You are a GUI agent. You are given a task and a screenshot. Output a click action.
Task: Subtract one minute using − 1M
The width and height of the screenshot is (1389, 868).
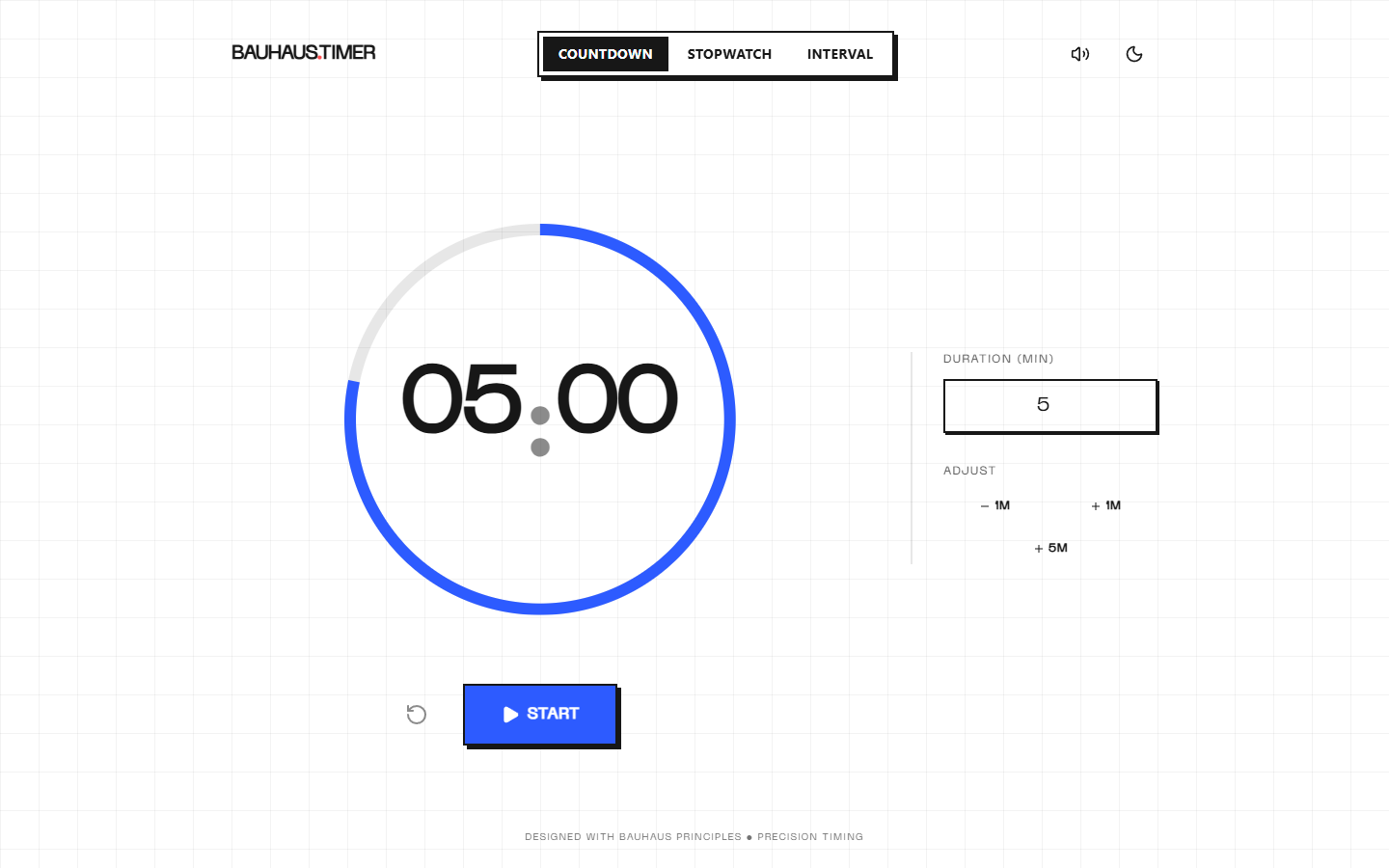tap(995, 505)
